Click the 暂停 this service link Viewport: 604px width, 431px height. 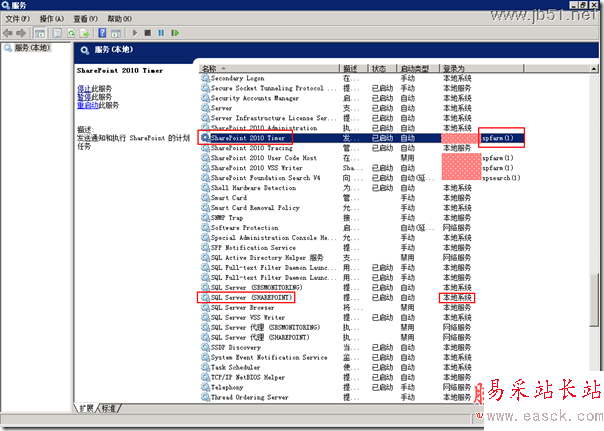[84, 97]
